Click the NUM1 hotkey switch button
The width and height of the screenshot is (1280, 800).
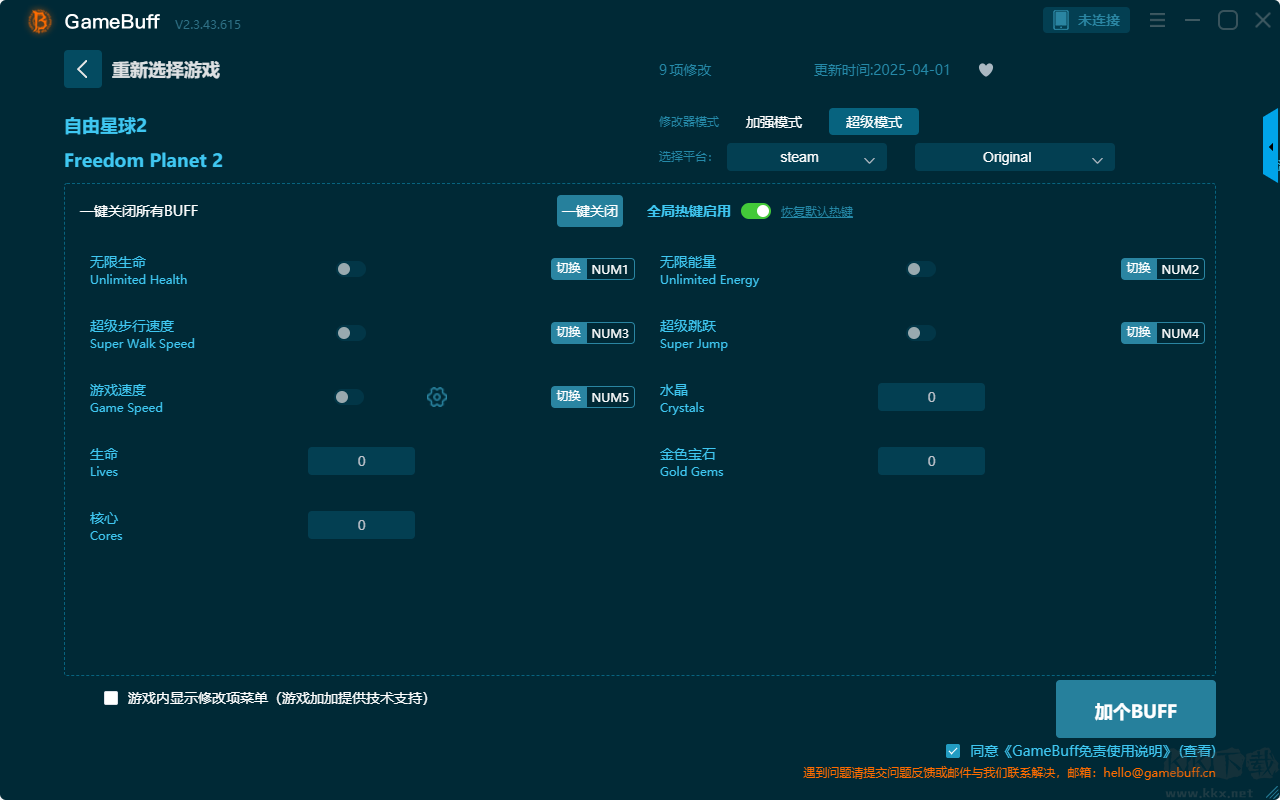pyautogui.click(x=593, y=269)
